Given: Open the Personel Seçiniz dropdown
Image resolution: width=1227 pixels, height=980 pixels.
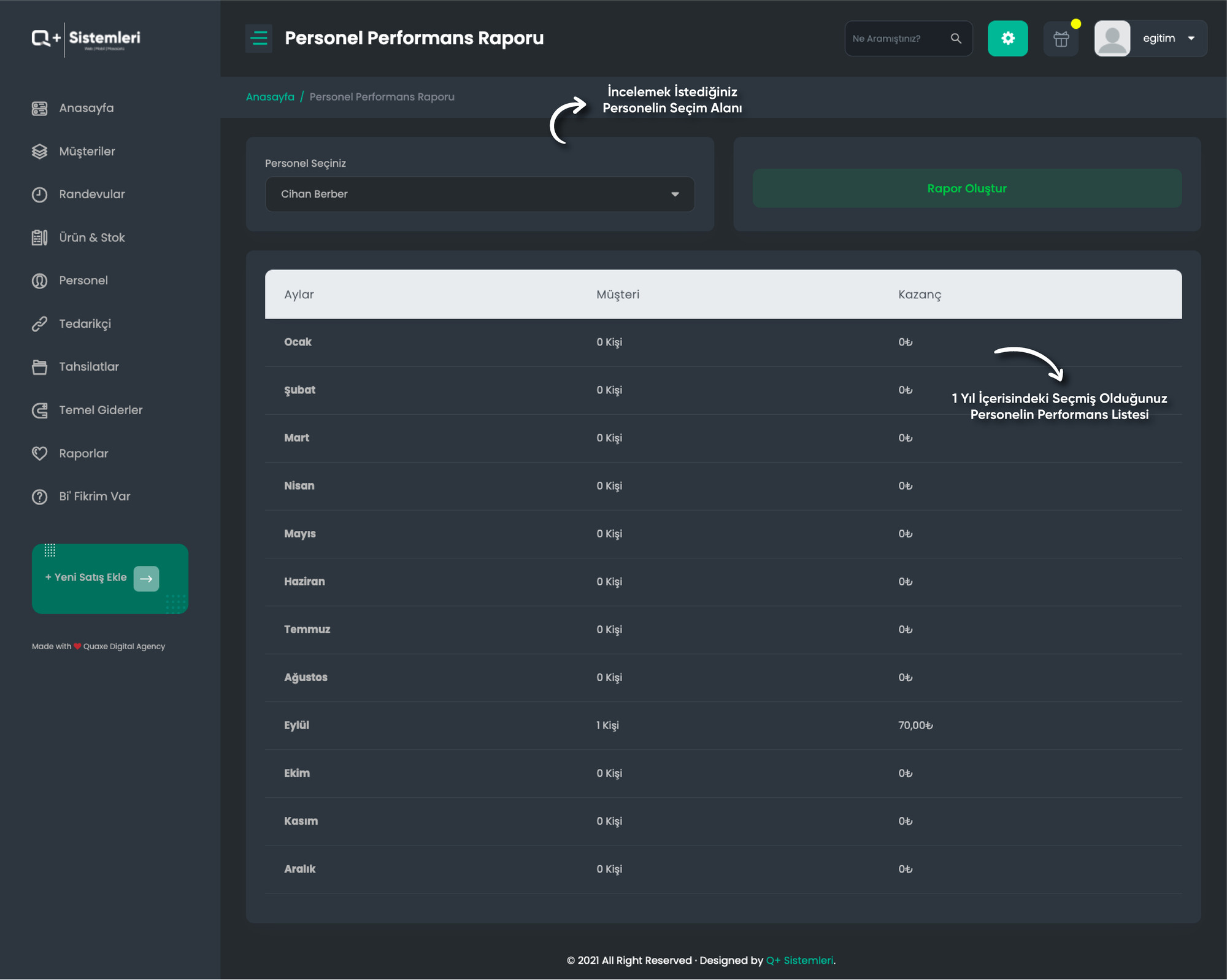Looking at the screenshot, I should pyautogui.click(x=480, y=194).
